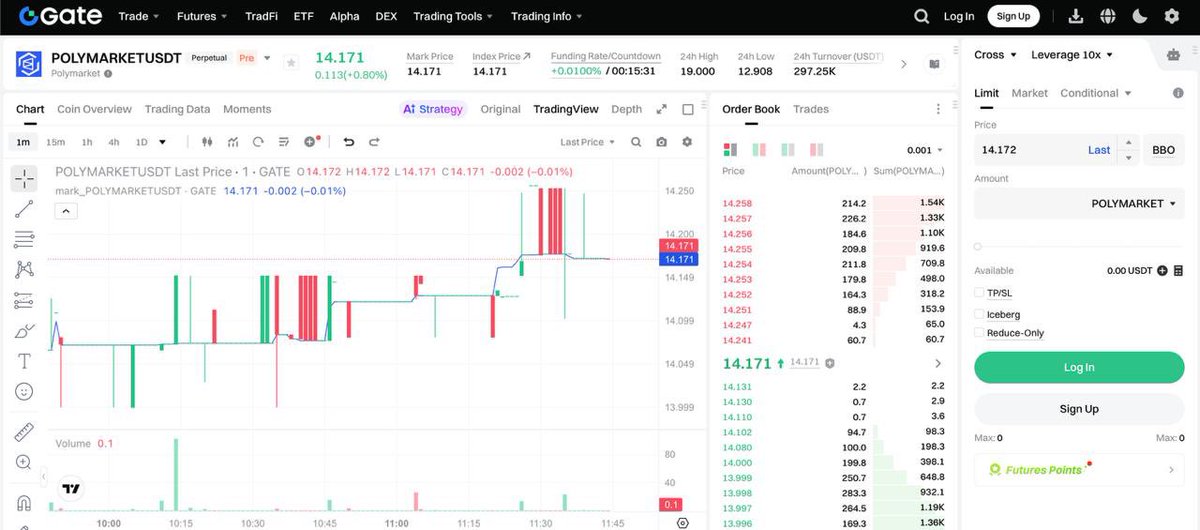Select the brush drawing tool
The image size is (1200, 530).
[24, 331]
